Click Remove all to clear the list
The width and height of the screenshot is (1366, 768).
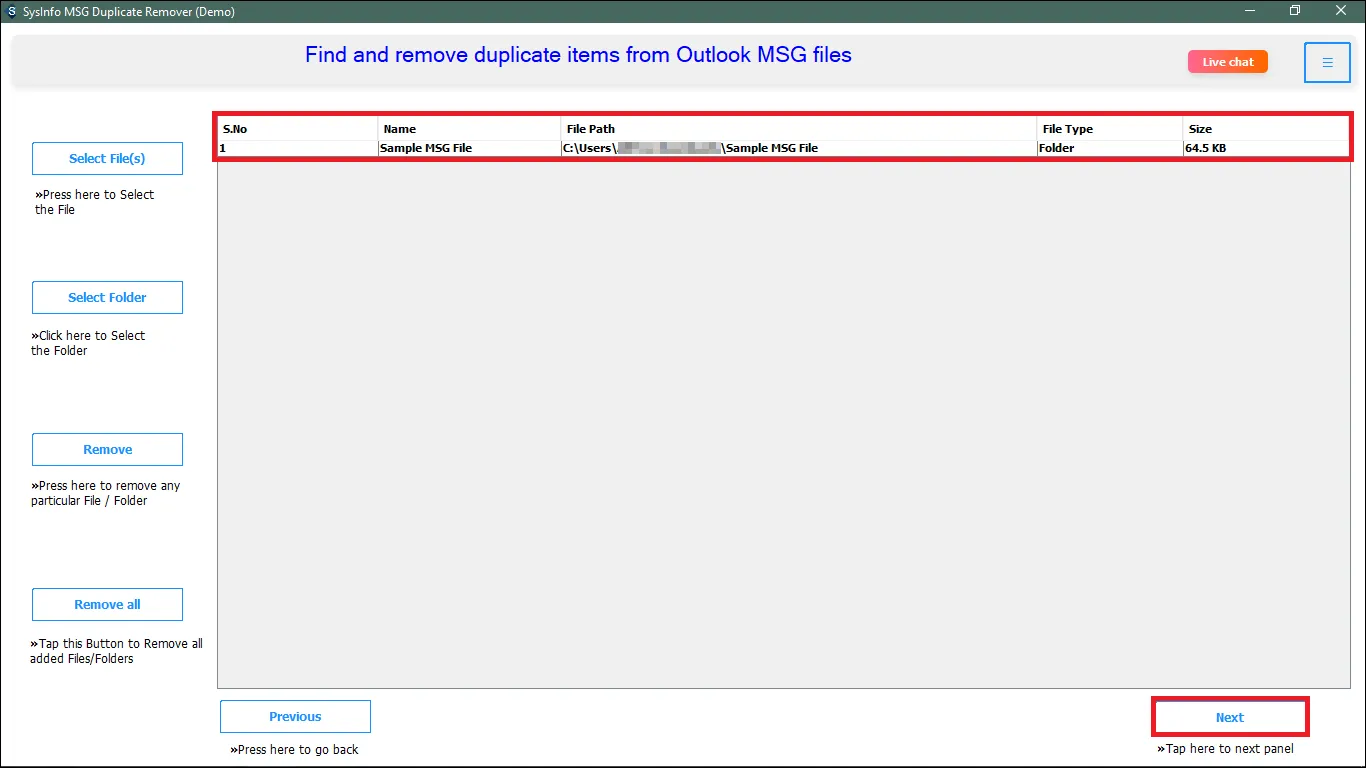point(107,604)
